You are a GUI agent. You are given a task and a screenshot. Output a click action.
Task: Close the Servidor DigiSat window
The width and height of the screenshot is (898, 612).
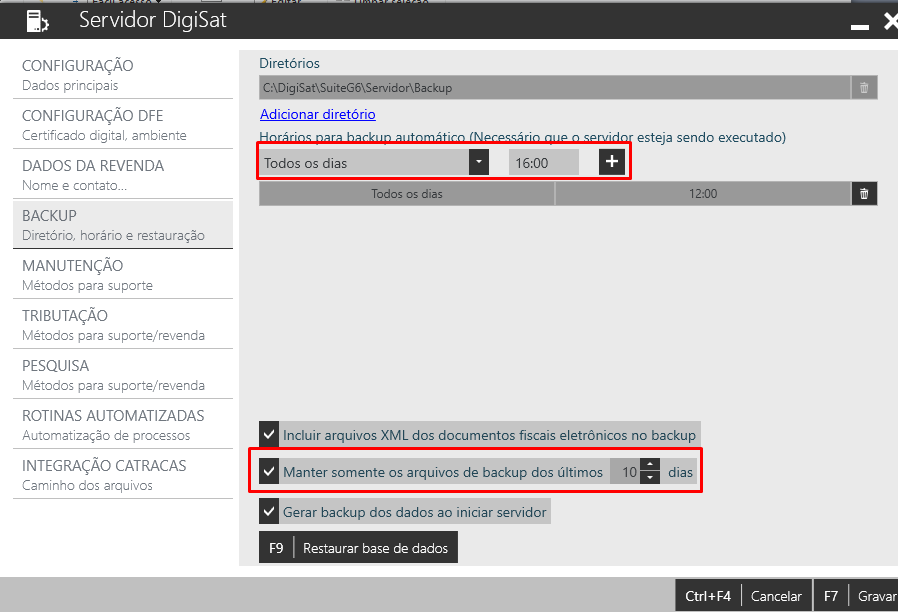891,21
